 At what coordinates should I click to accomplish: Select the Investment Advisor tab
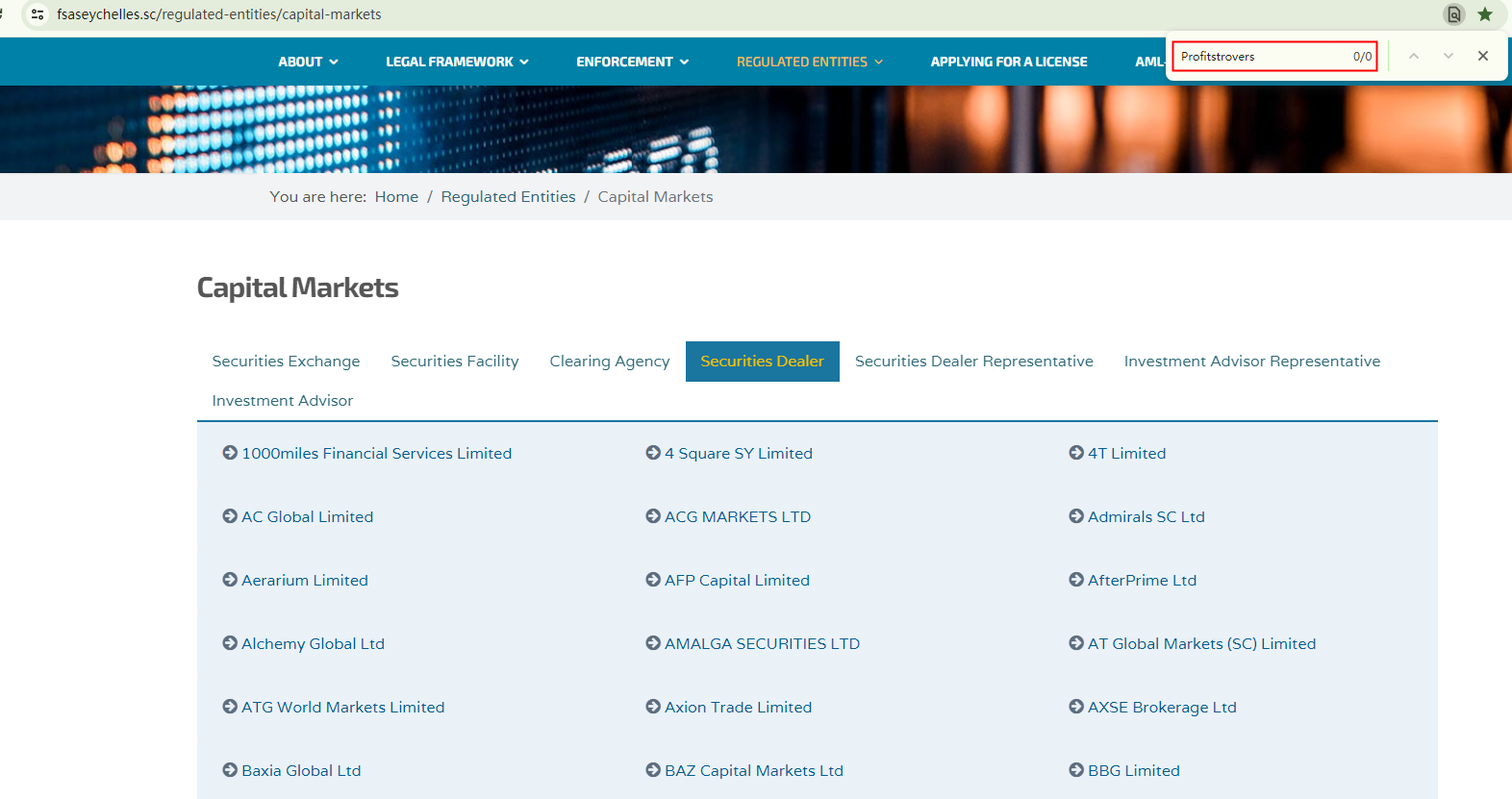coord(282,401)
